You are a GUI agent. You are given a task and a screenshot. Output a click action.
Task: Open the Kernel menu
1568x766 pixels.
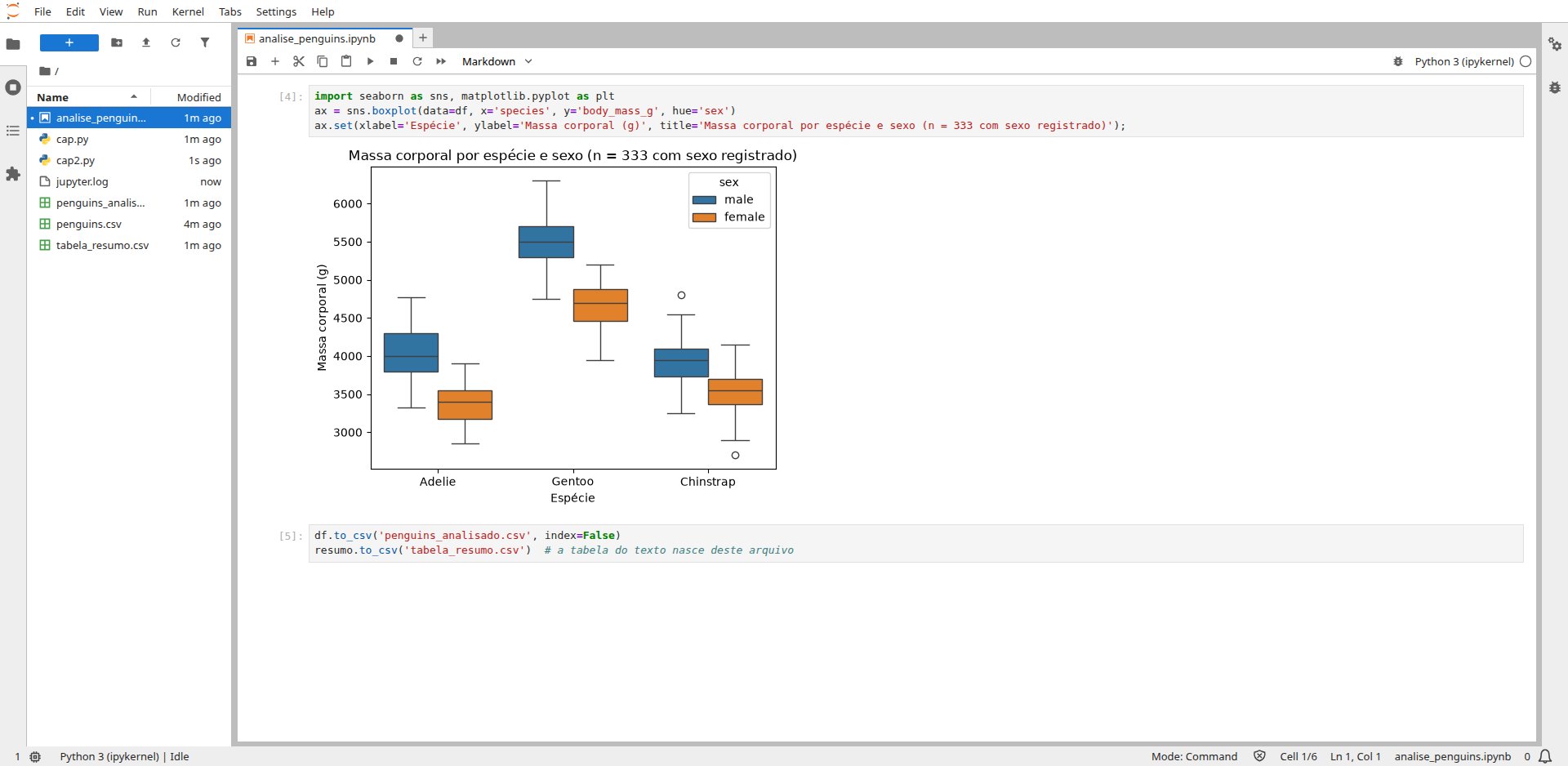click(x=188, y=11)
